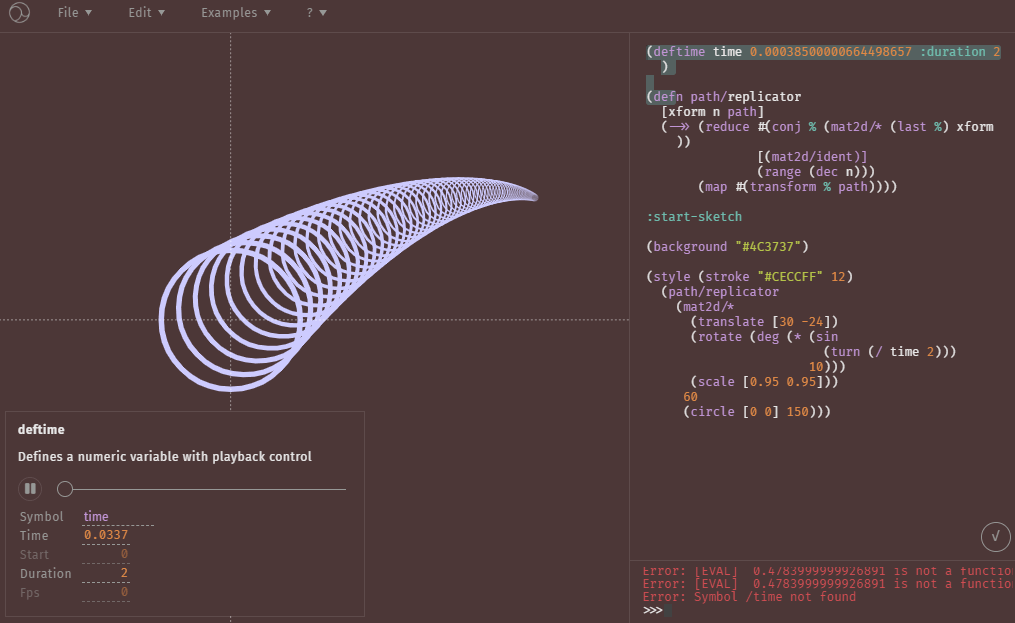Click the time slider handle

(65, 489)
